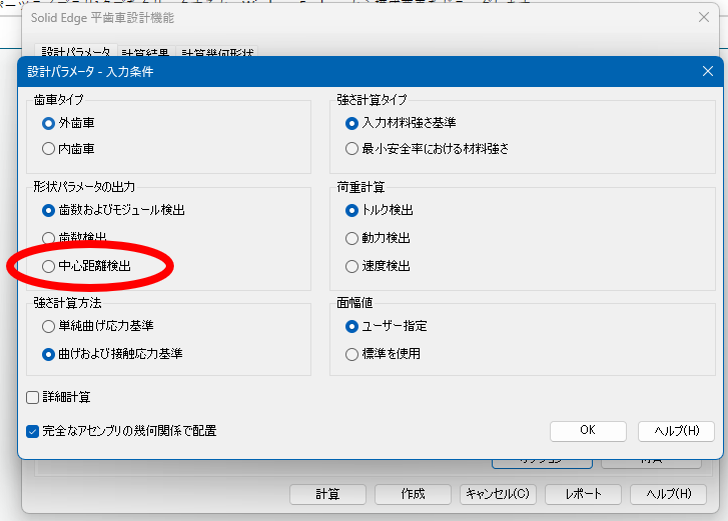Choose トルク検出 load calculation

351,211
